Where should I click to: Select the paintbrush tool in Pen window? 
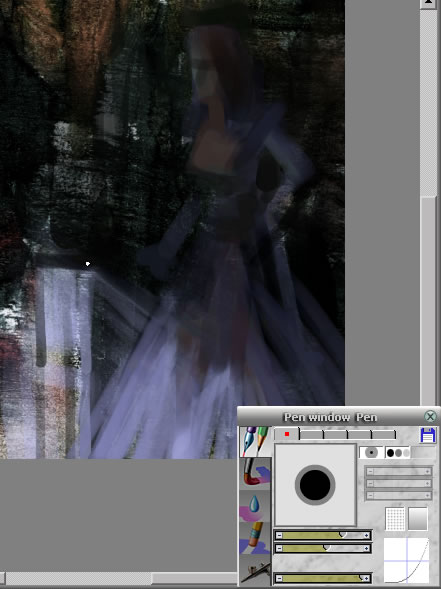255,473
